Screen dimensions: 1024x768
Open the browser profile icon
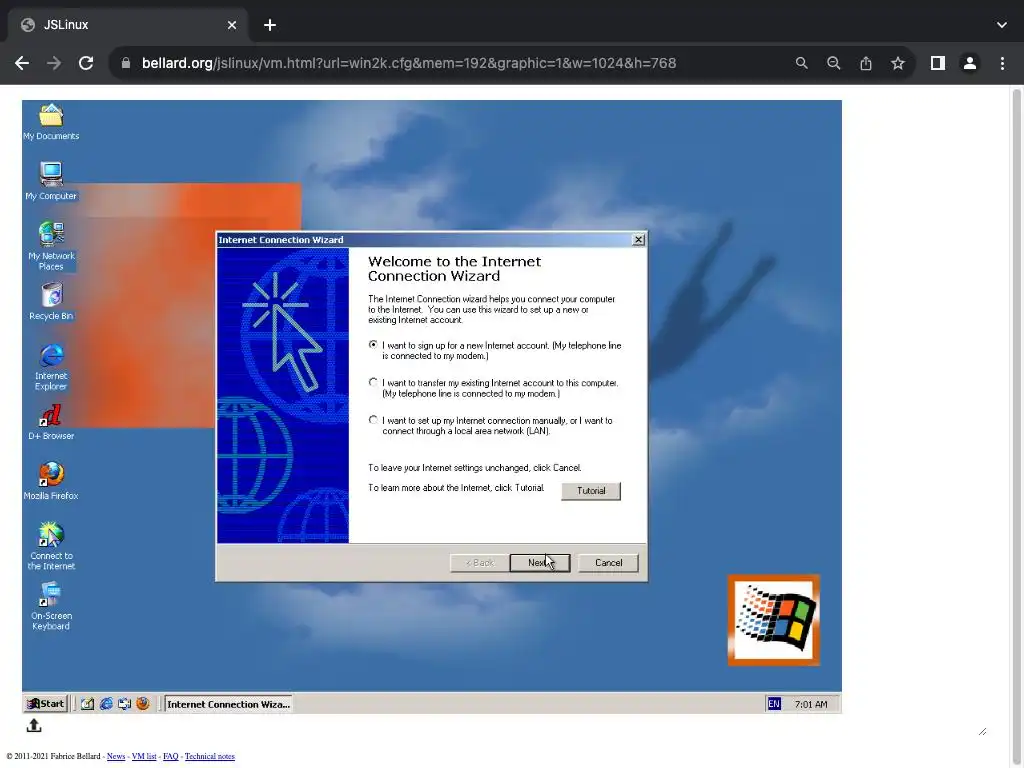pyautogui.click(x=970, y=63)
